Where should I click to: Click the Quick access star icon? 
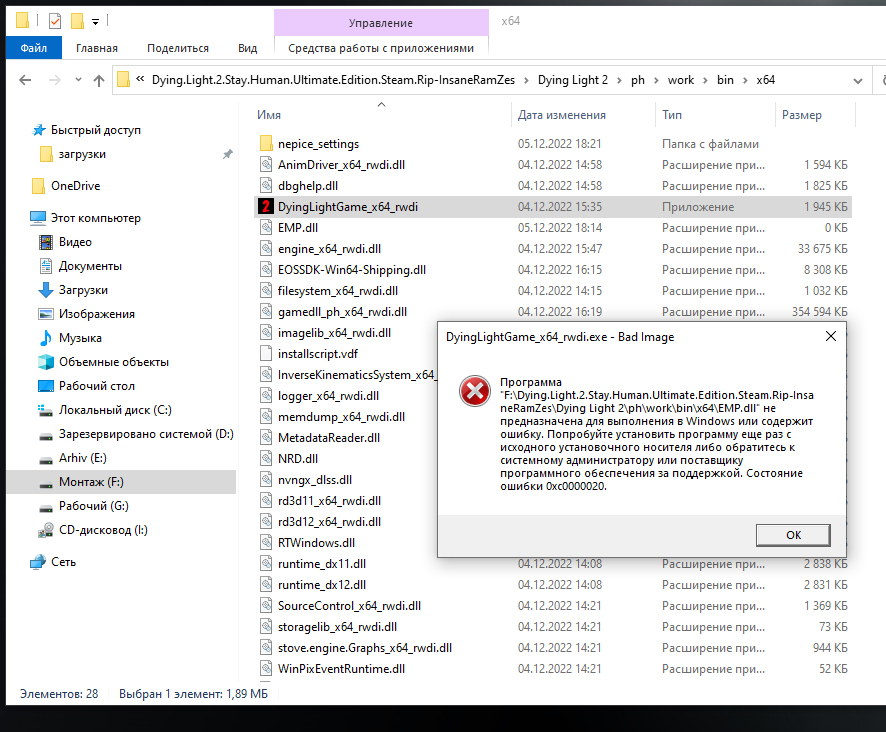[x=39, y=130]
